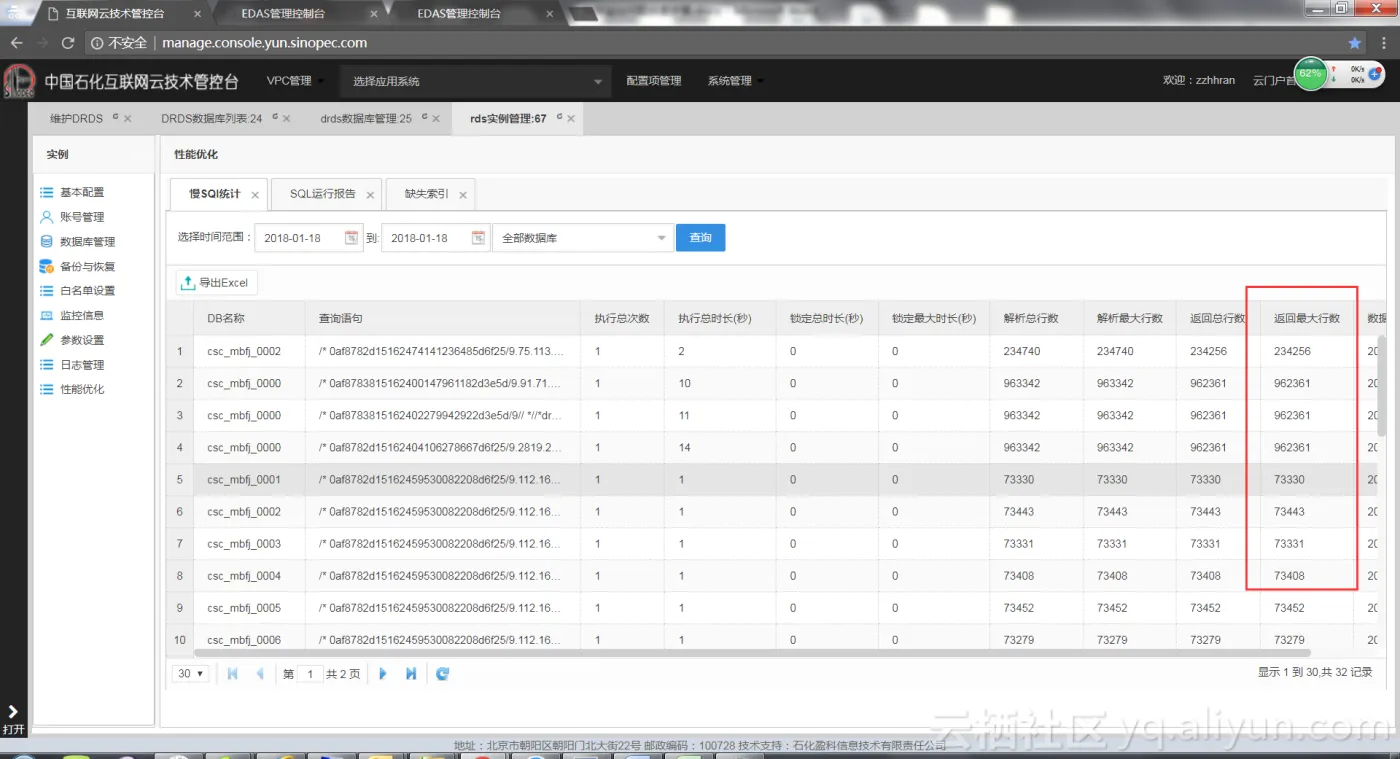Viewport: 1400px width, 759px height.
Task: Expand the VPC管理 menu
Action: pos(293,81)
